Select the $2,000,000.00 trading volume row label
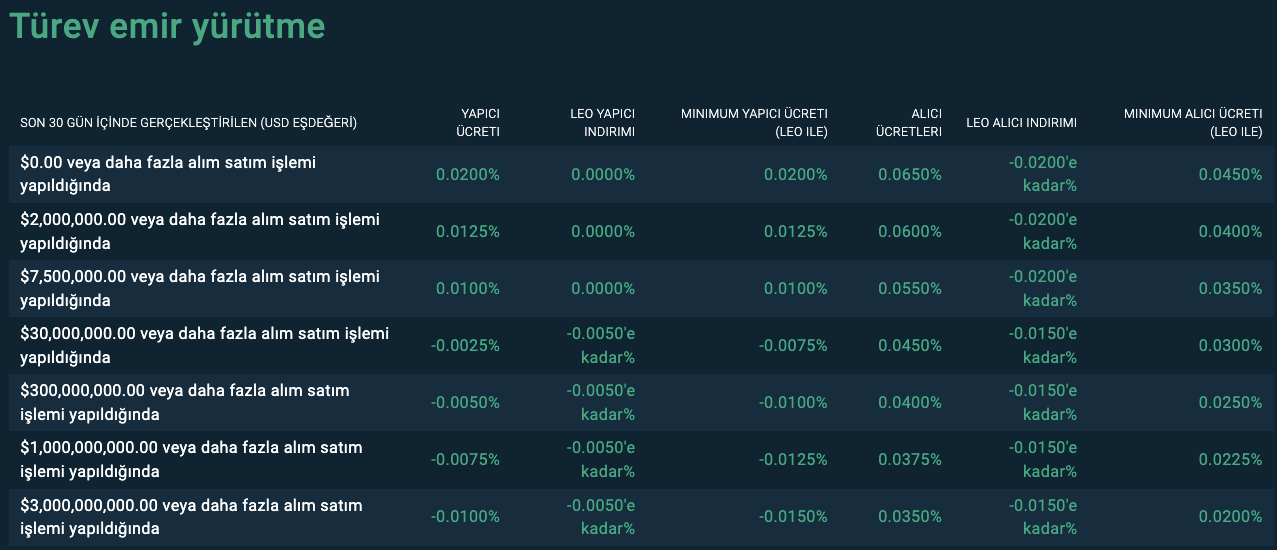The width and height of the screenshot is (1277, 550). tap(200, 231)
